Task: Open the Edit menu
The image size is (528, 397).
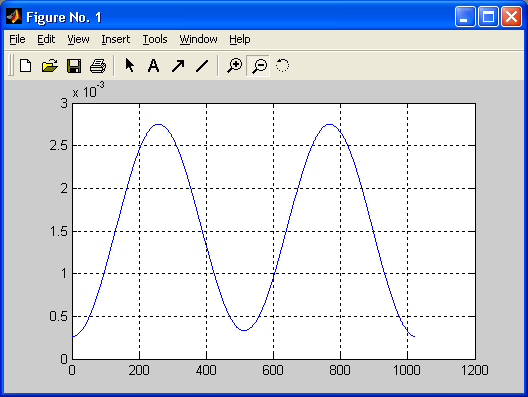Action: click(46, 39)
